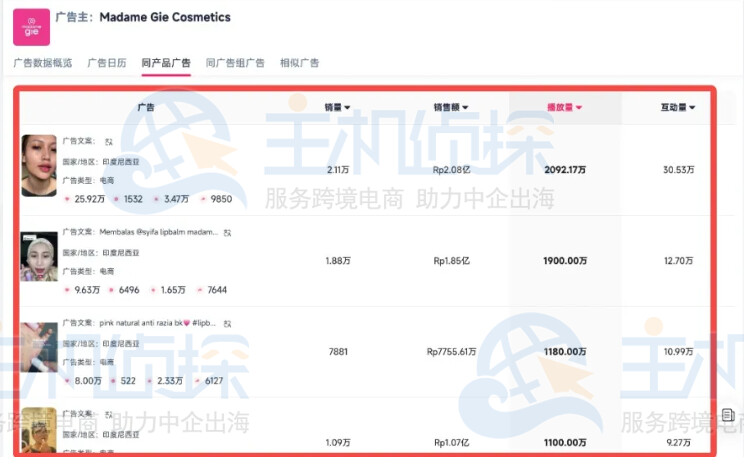The width and height of the screenshot is (744, 465).
Task: Select play count 1180.00万
Action: [x=565, y=352]
